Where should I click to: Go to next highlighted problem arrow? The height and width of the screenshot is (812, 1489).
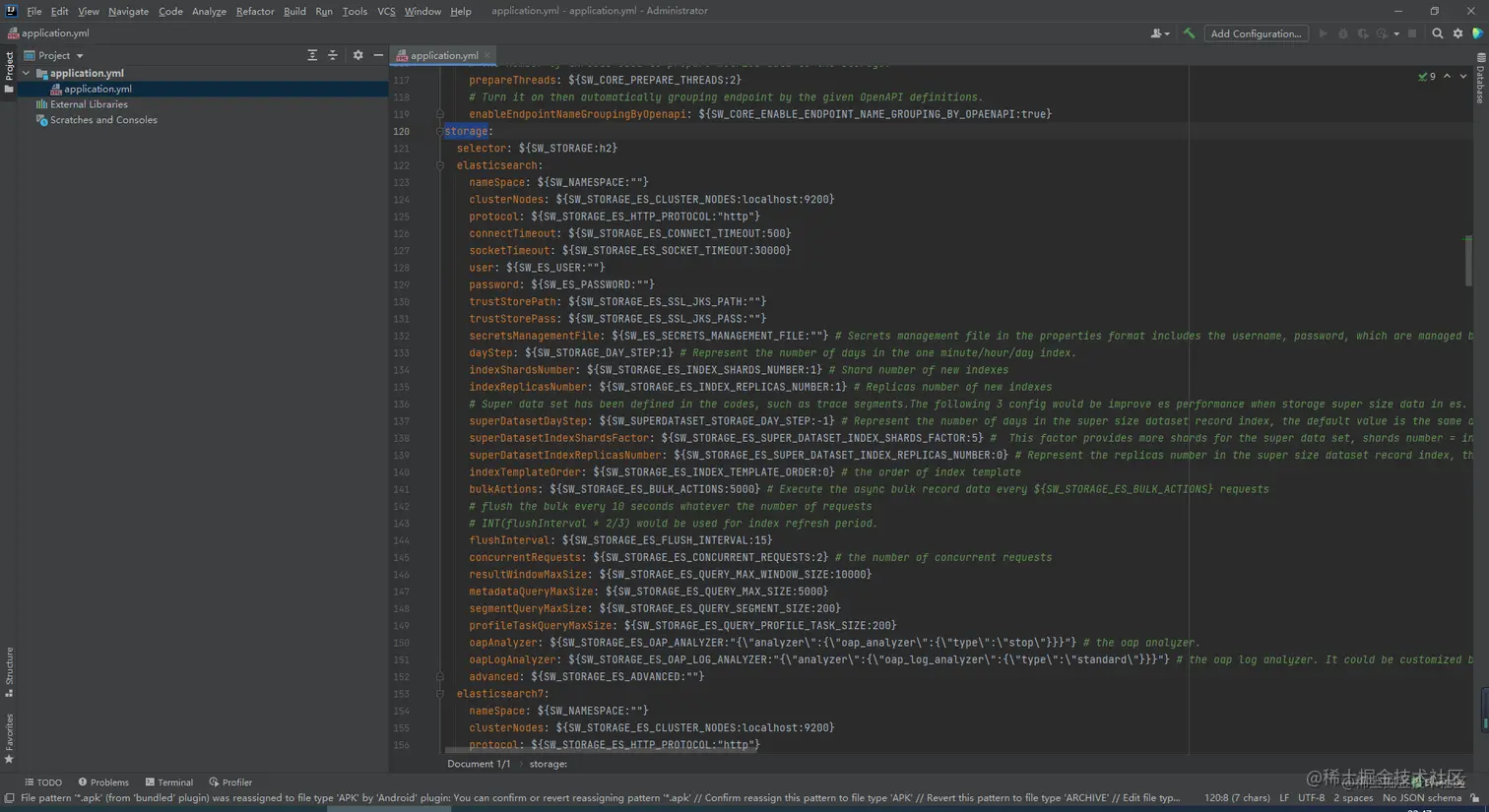click(1463, 76)
